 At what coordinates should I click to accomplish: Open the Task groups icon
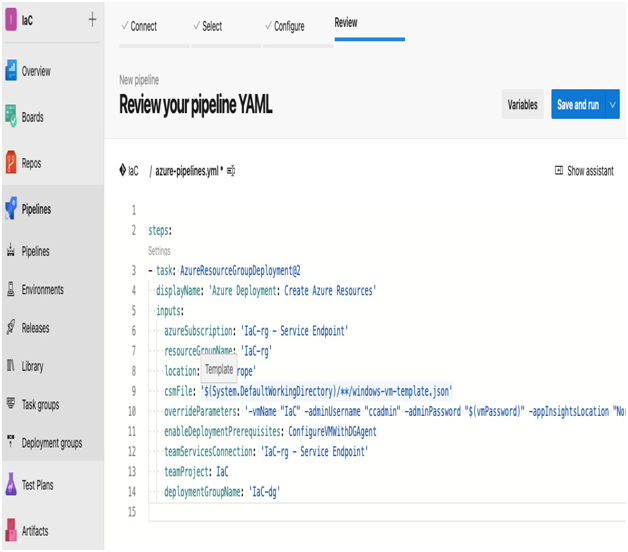coord(11,403)
